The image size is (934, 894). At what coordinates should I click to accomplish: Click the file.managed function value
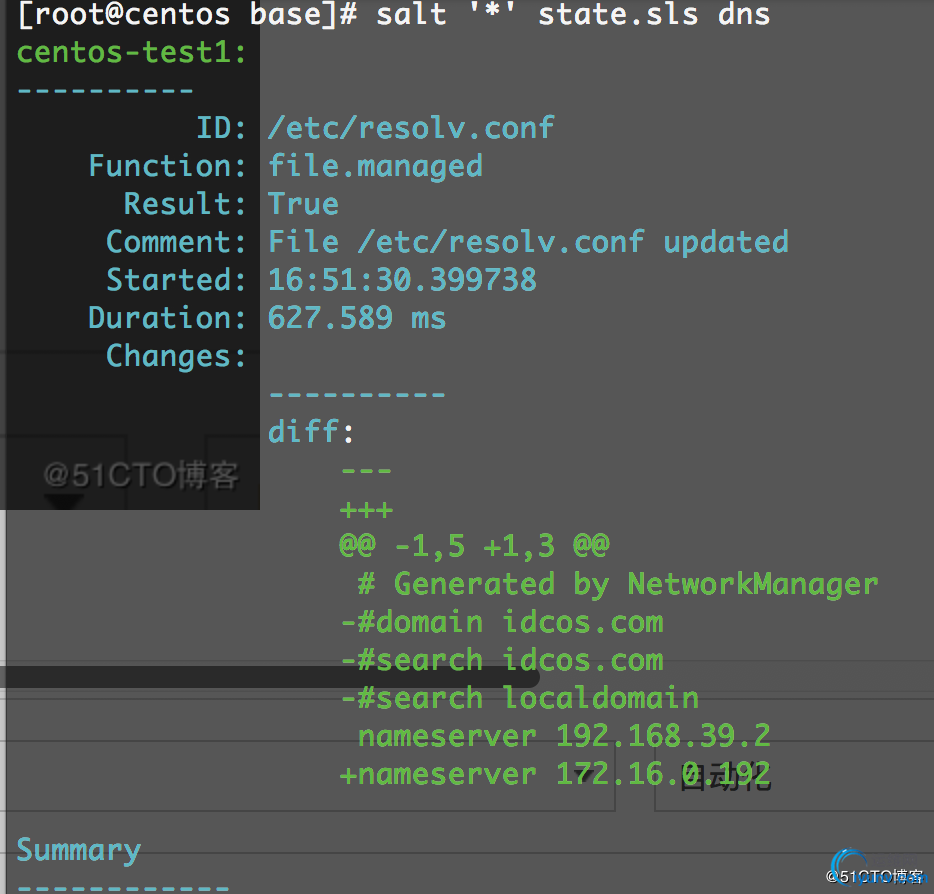tap(375, 166)
